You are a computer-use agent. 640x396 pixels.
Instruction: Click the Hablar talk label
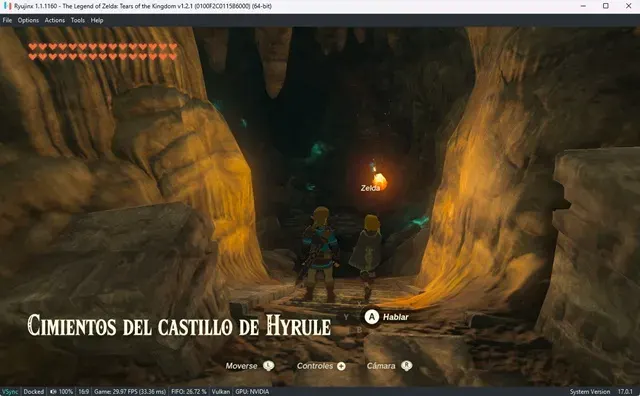point(396,317)
